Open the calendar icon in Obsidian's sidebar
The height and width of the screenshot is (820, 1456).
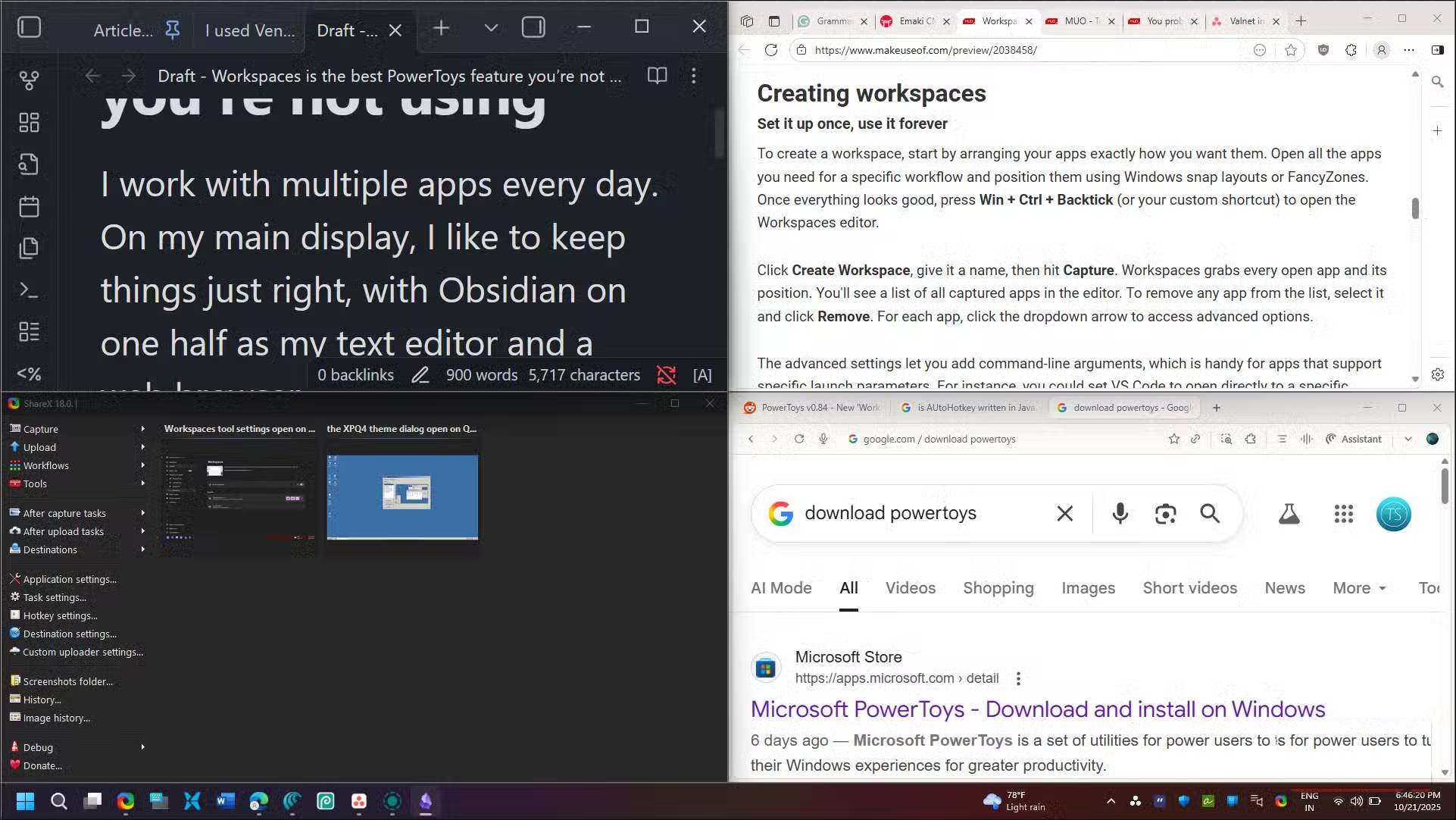pyautogui.click(x=29, y=206)
